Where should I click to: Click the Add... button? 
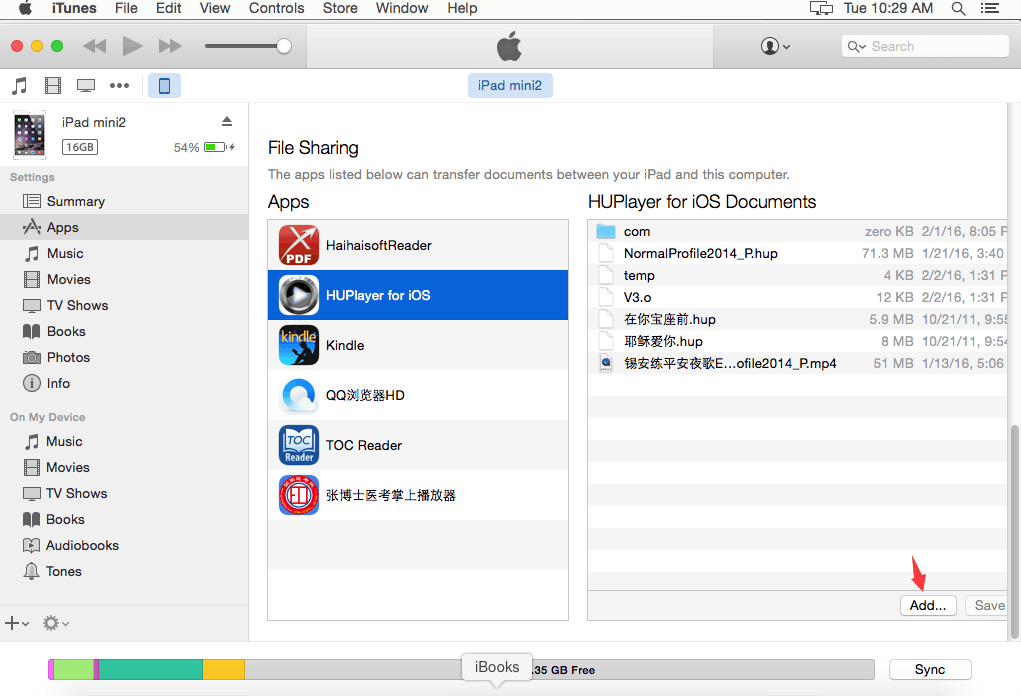click(928, 606)
